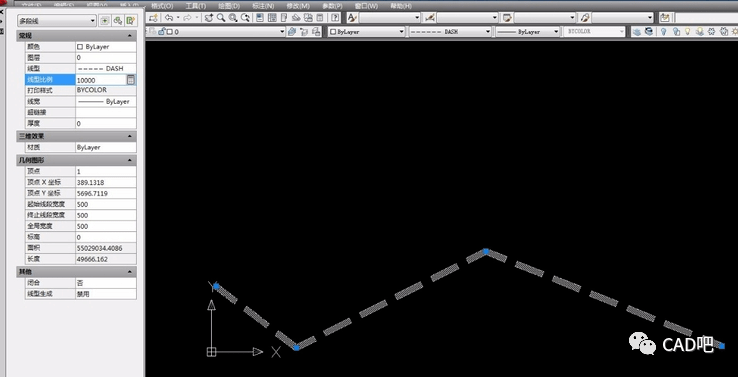Viewport: 738px width, 377px height.
Task: Open the 标注(N) menu
Action: click(x=263, y=6)
